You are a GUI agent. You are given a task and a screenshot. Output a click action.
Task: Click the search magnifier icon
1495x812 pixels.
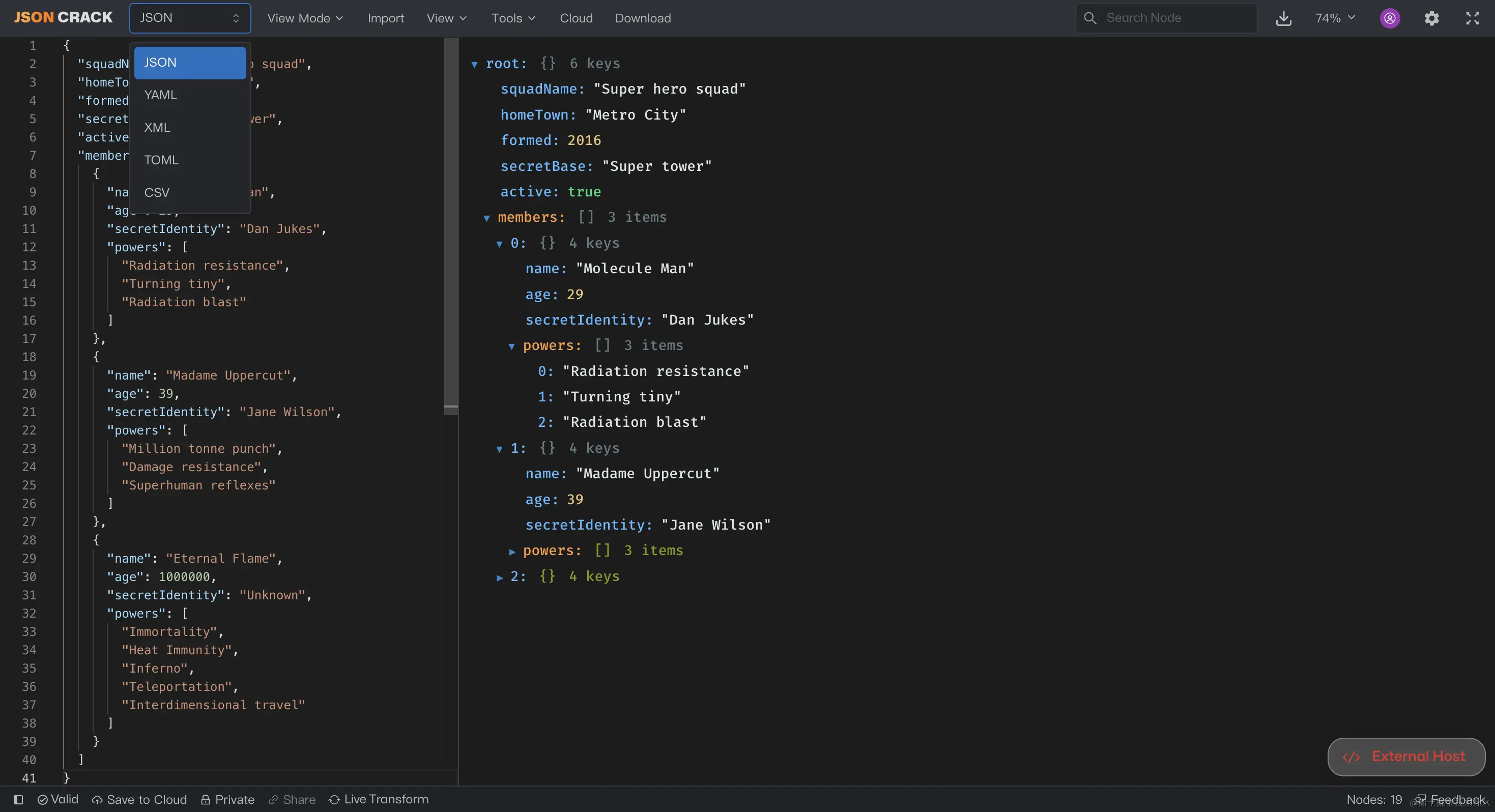1090,18
